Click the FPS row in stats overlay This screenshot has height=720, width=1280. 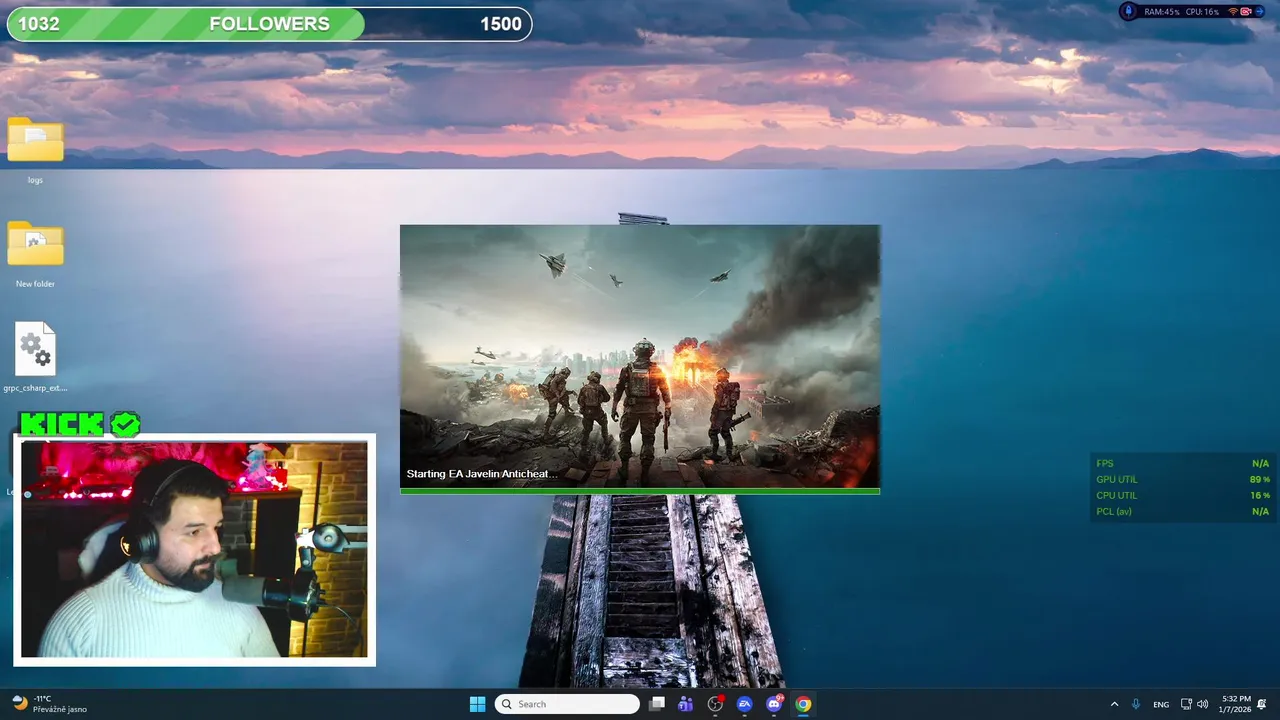(x=1183, y=464)
